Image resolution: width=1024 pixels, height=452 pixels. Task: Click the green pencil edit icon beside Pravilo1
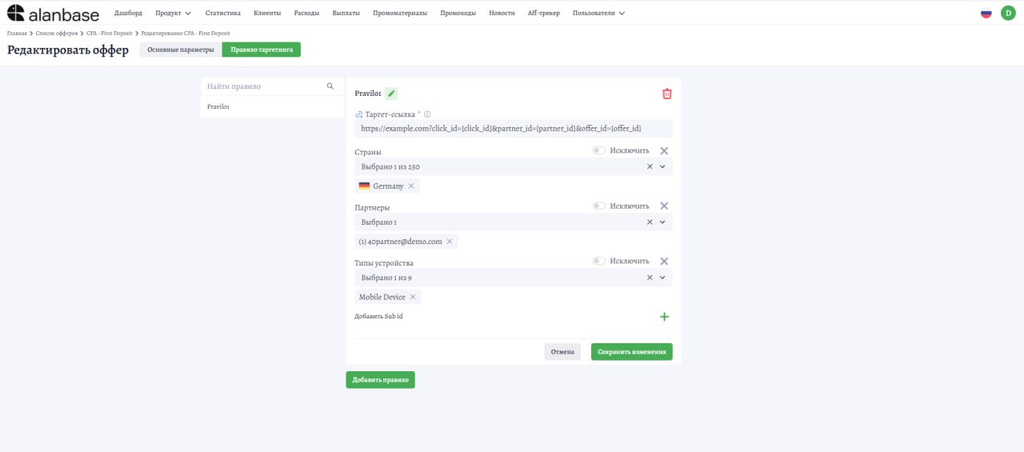click(x=391, y=93)
